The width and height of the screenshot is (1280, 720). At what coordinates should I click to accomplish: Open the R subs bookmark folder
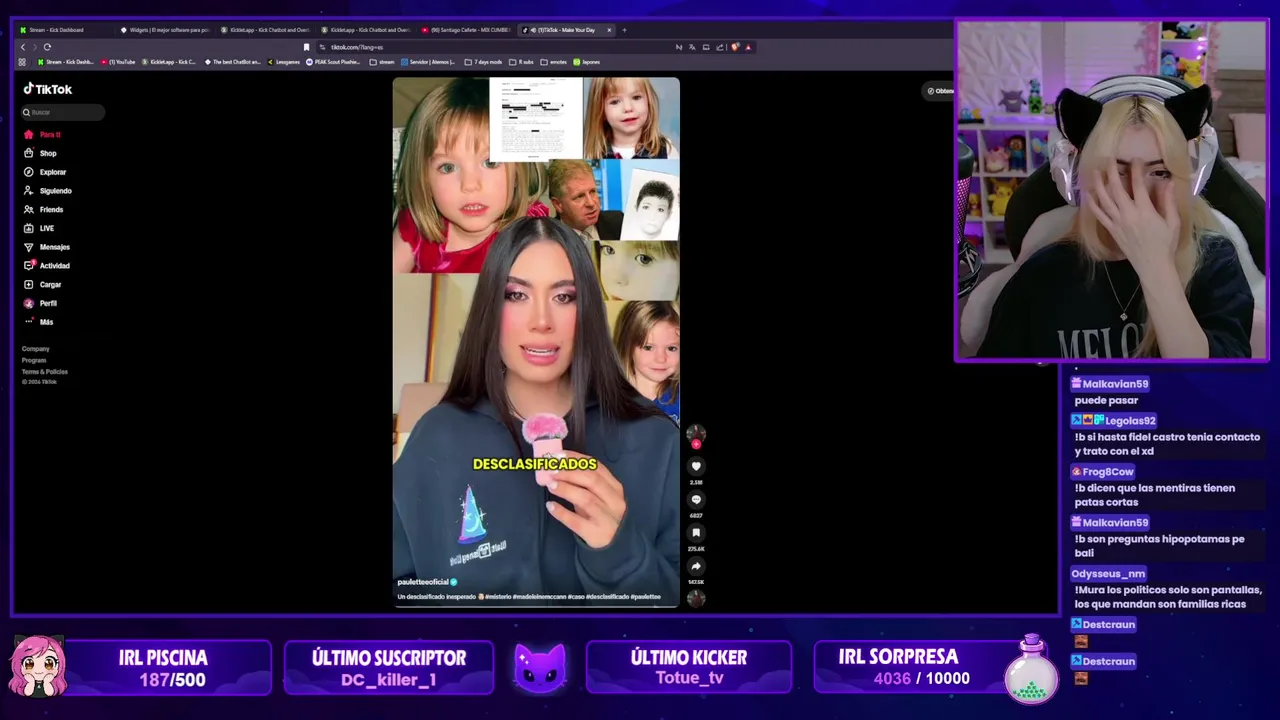coord(521,62)
